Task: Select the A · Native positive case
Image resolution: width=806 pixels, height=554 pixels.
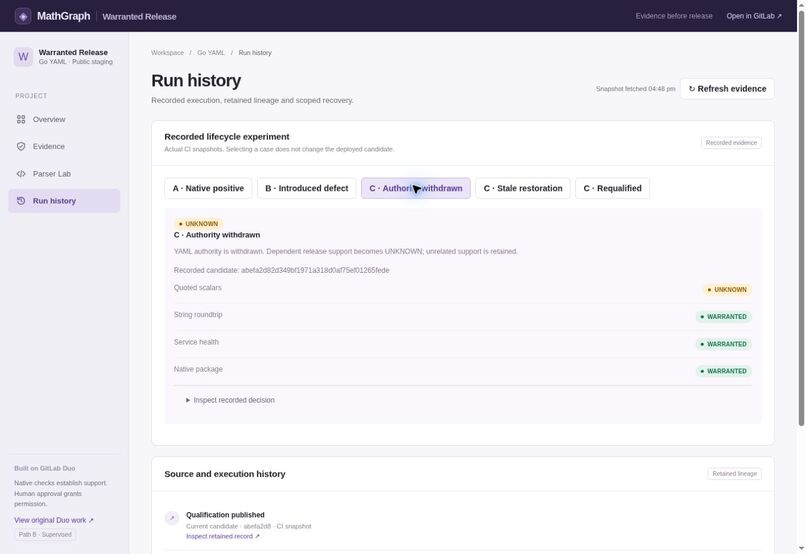Action: pyautogui.click(x=208, y=188)
